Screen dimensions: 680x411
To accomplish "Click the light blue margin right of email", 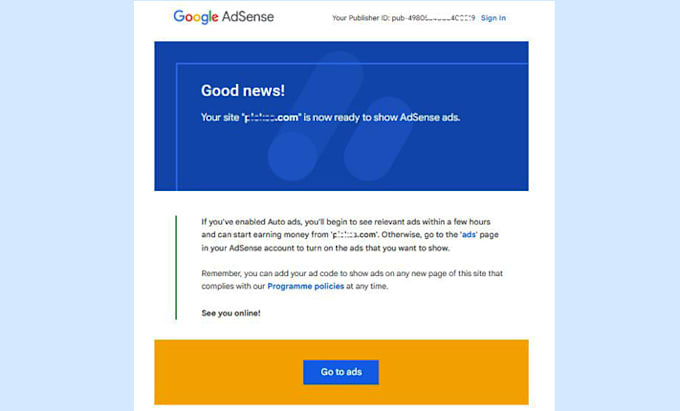I will (617, 206).
